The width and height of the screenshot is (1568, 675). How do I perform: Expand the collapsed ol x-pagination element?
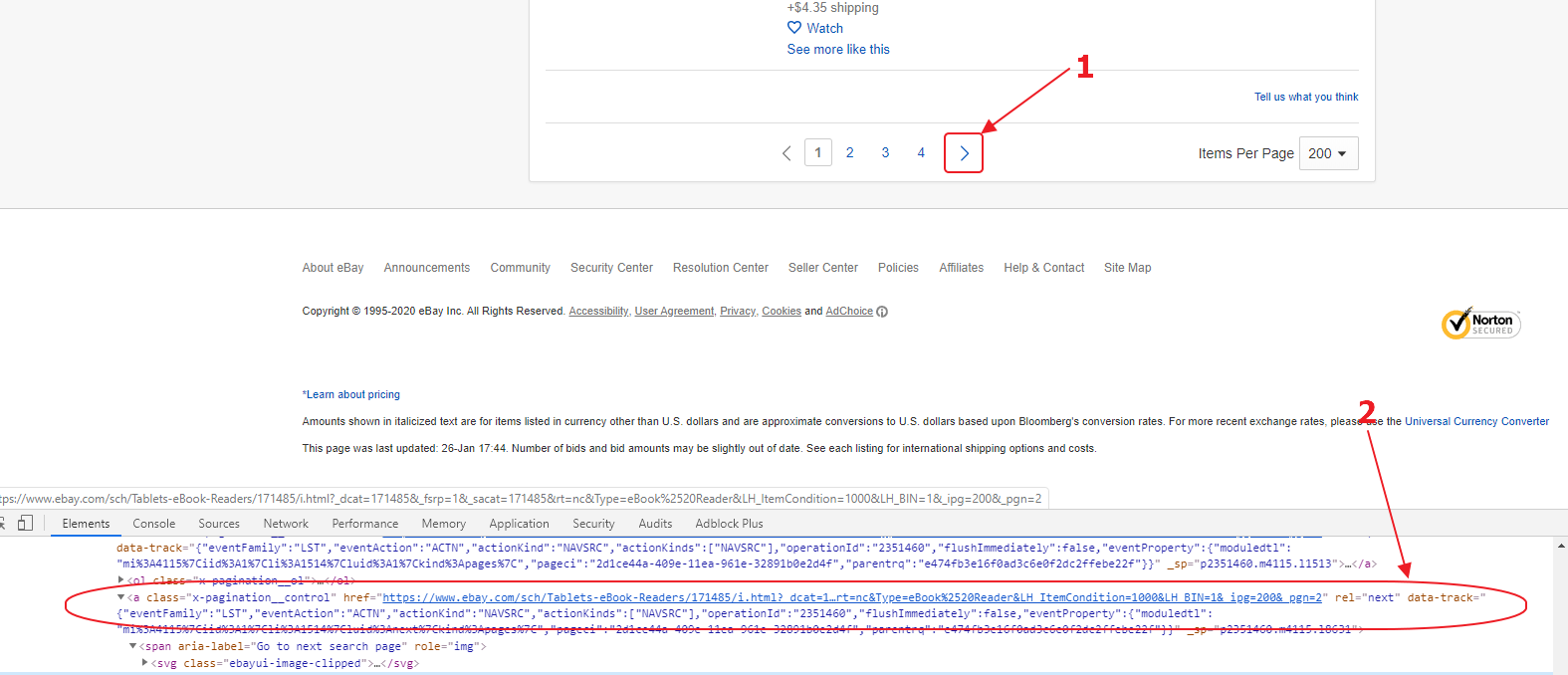121,579
